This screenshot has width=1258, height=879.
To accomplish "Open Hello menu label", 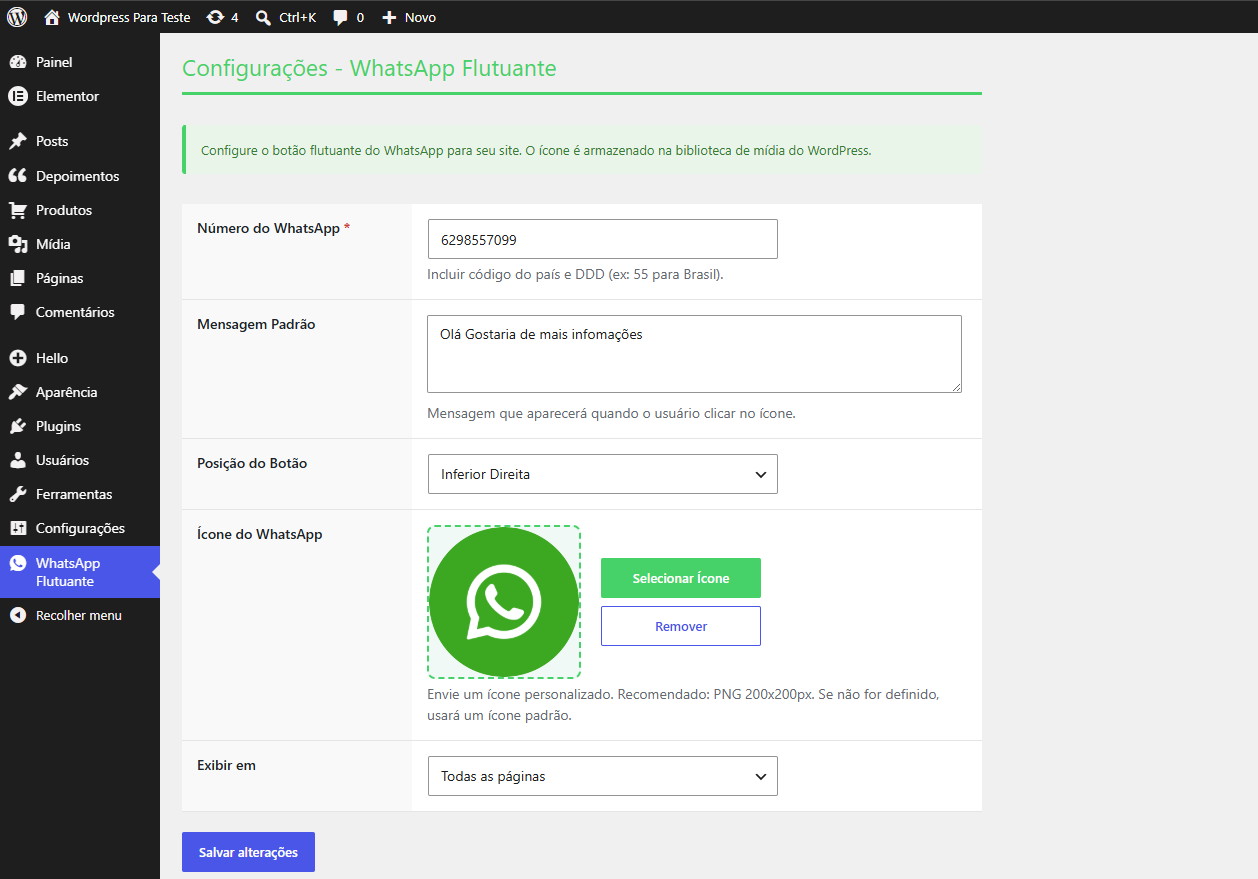I will tap(52, 358).
